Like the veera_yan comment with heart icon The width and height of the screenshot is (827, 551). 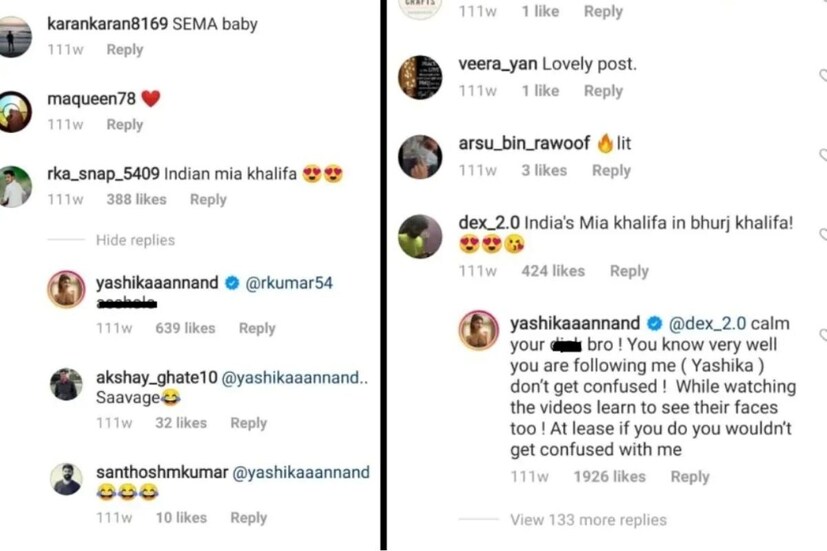(822, 76)
